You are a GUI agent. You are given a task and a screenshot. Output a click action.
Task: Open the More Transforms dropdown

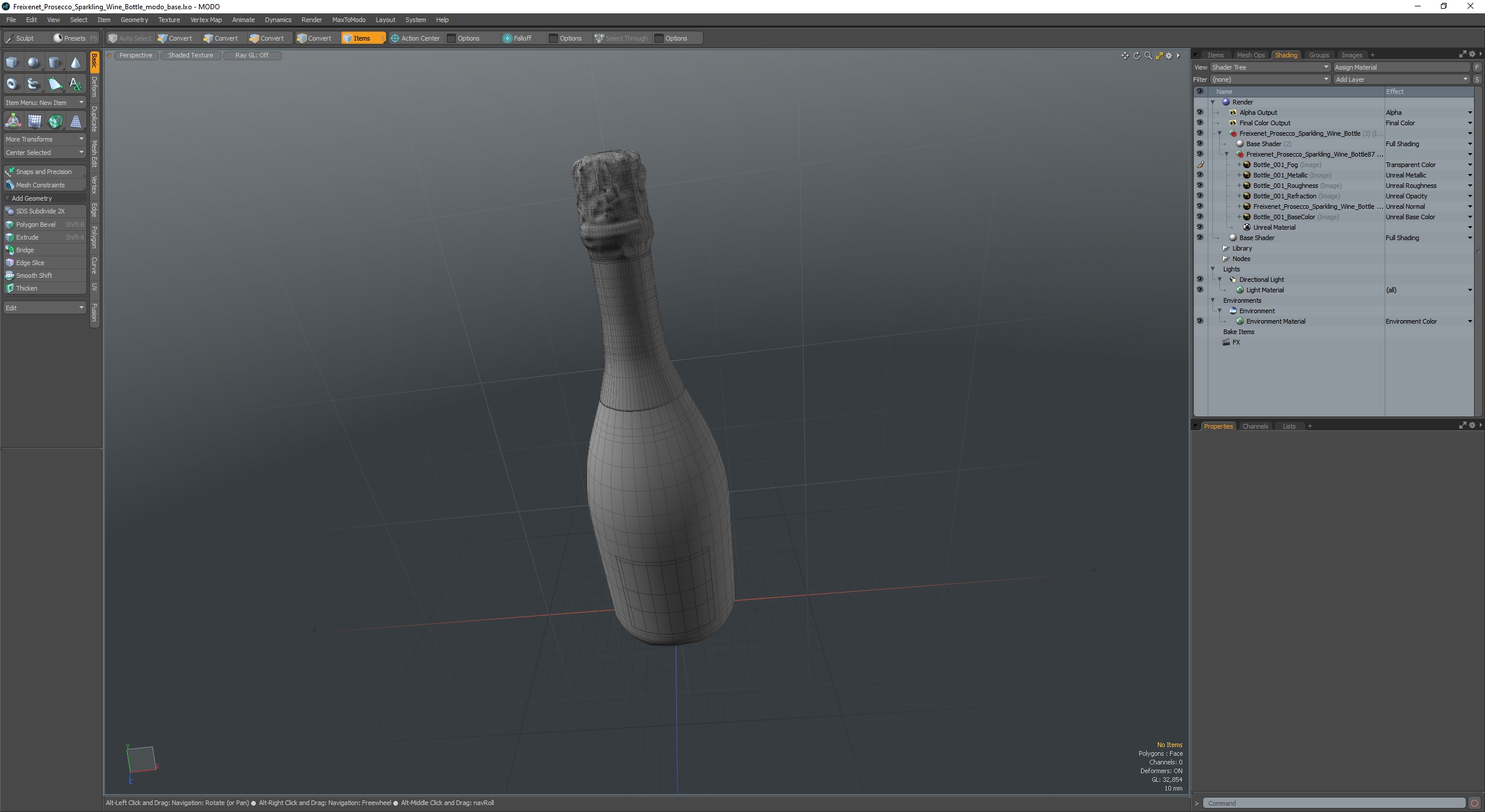pyautogui.click(x=45, y=139)
